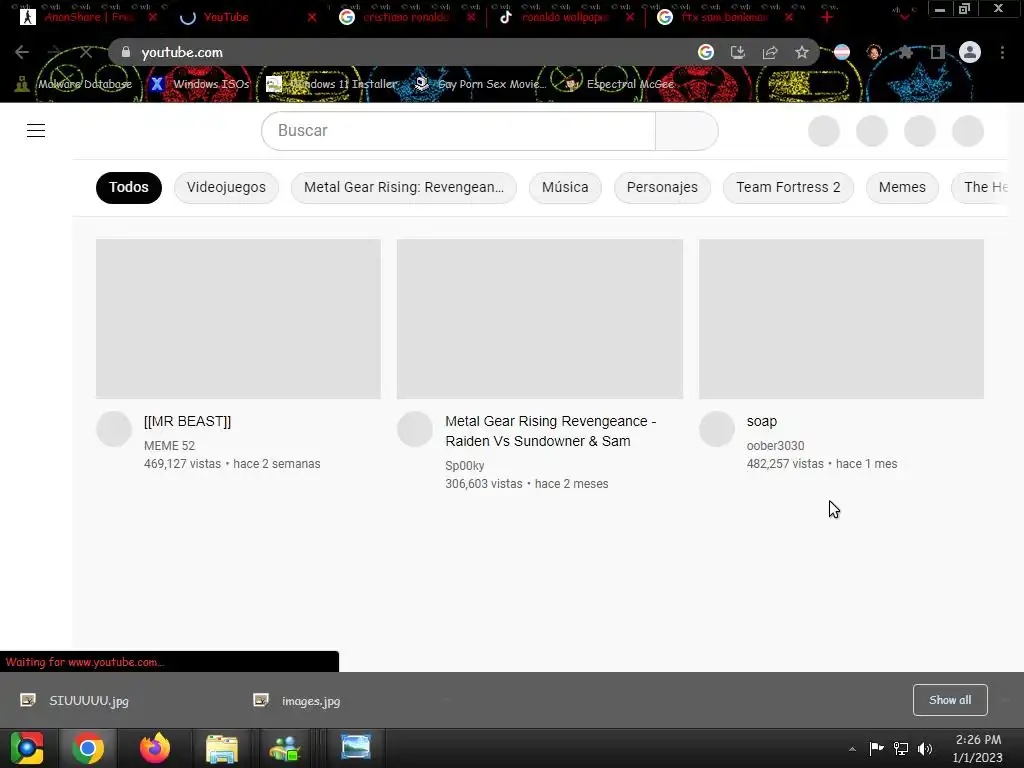Open the Espectral McGee bookmark
The height and width of the screenshot is (768, 1024).
click(x=620, y=84)
